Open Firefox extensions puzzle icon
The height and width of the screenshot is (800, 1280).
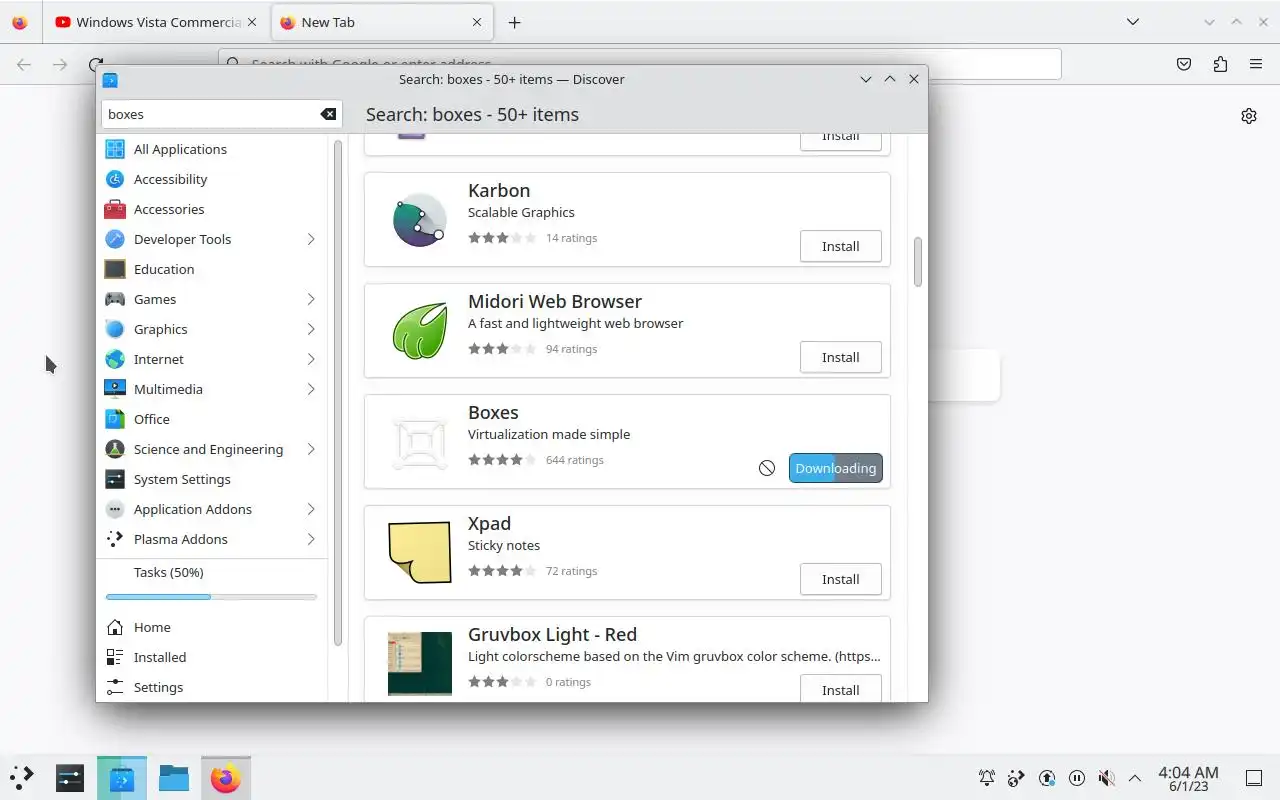[1220, 64]
